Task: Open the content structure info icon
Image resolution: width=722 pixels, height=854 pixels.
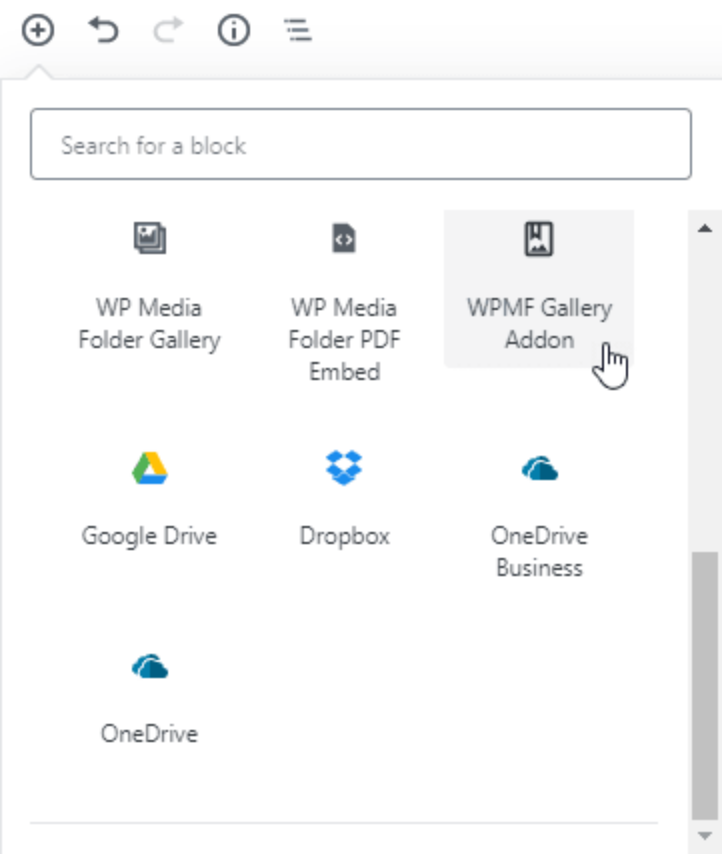Action: coord(233,31)
